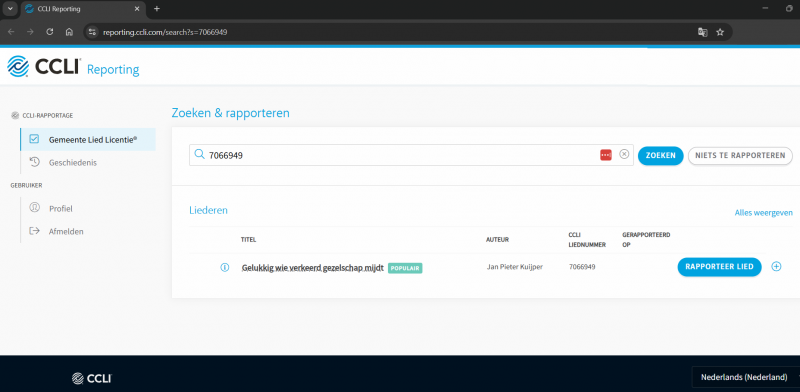Open Geschiedenis in the sidebar
This screenshot has height=392, width=800.
[73, 163]
